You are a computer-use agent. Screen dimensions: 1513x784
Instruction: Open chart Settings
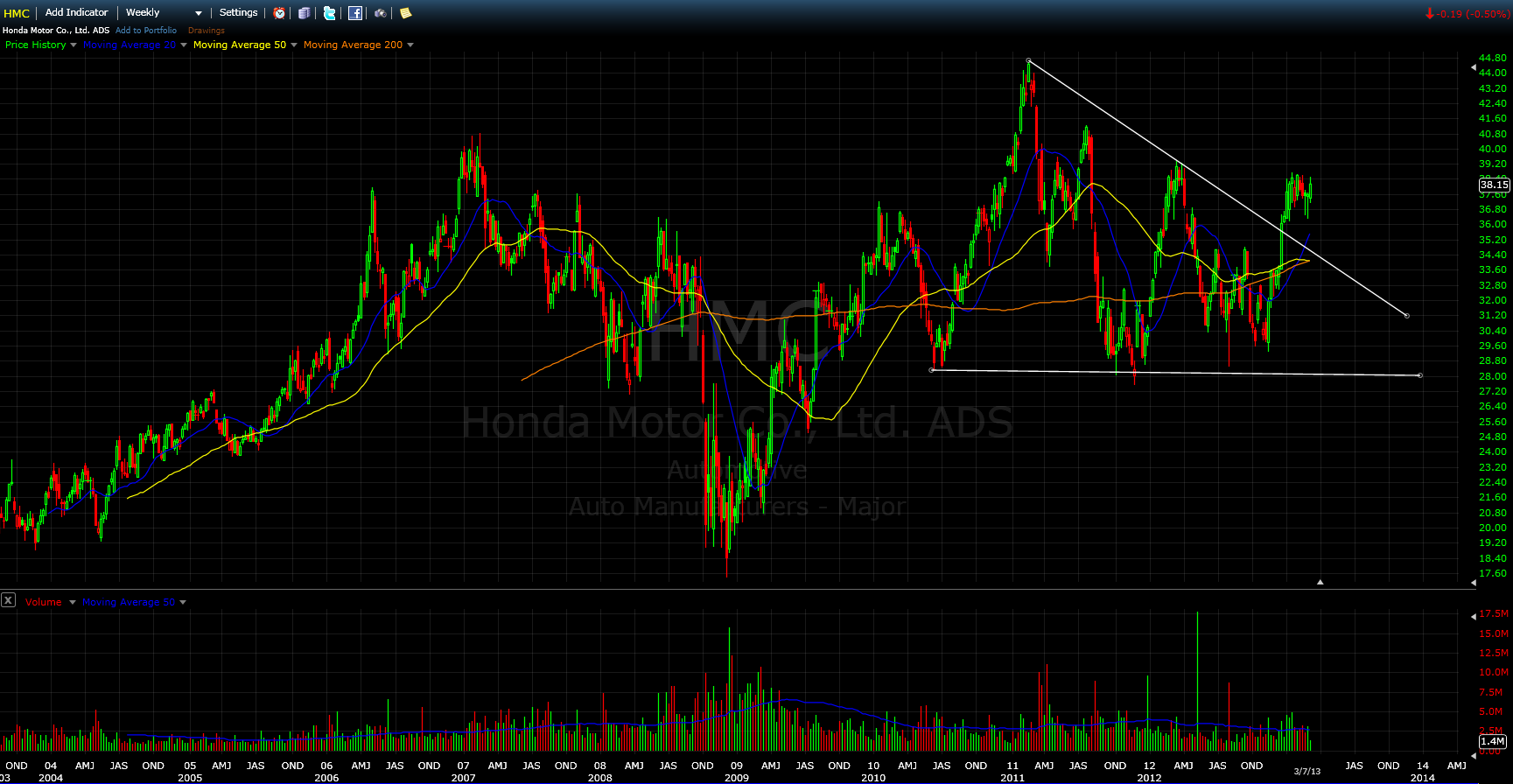click(238, 12)
